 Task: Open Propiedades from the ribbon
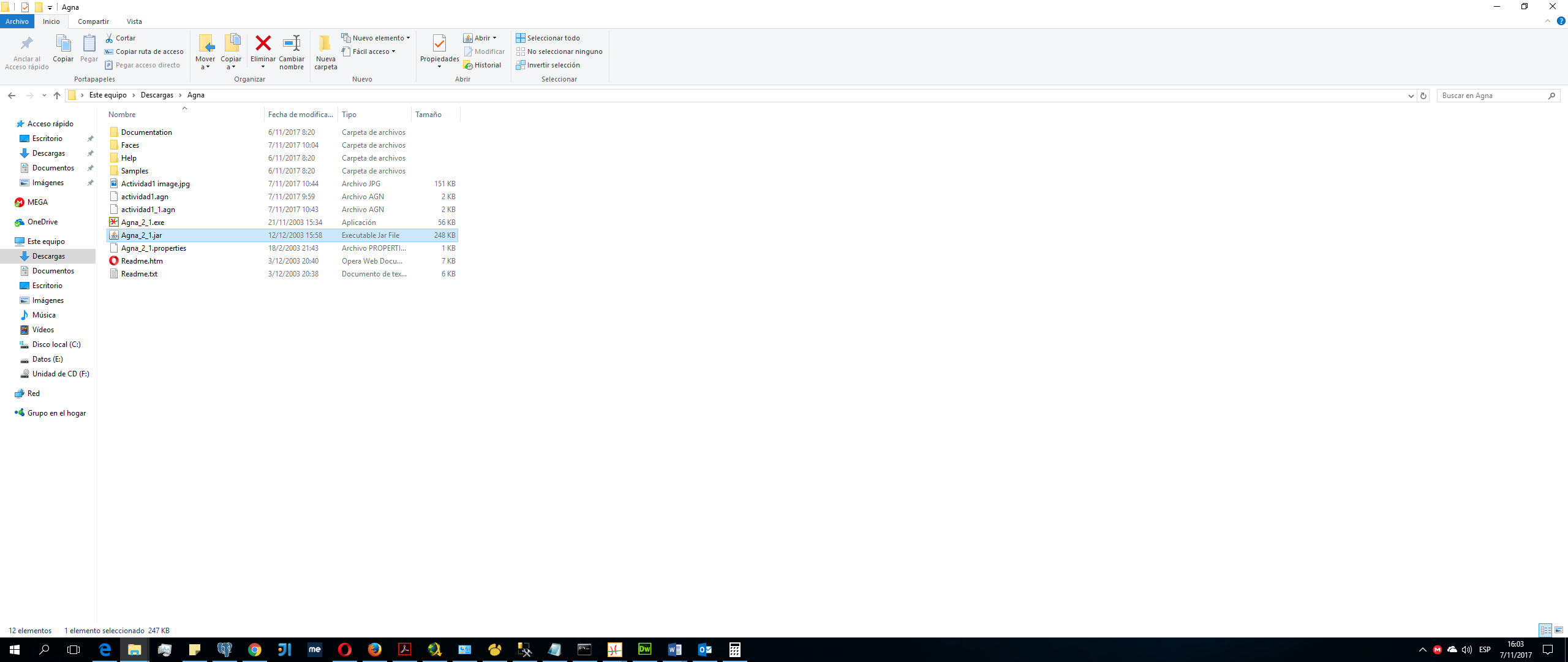coord(439,44)
